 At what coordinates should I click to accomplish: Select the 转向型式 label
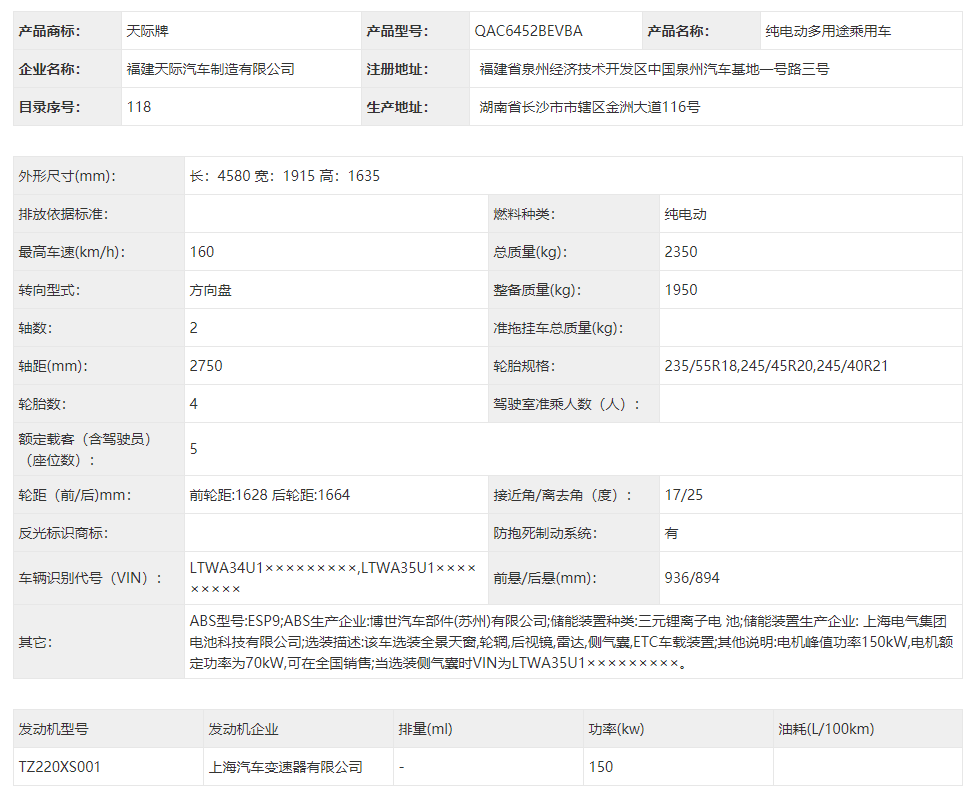point(50,290)
